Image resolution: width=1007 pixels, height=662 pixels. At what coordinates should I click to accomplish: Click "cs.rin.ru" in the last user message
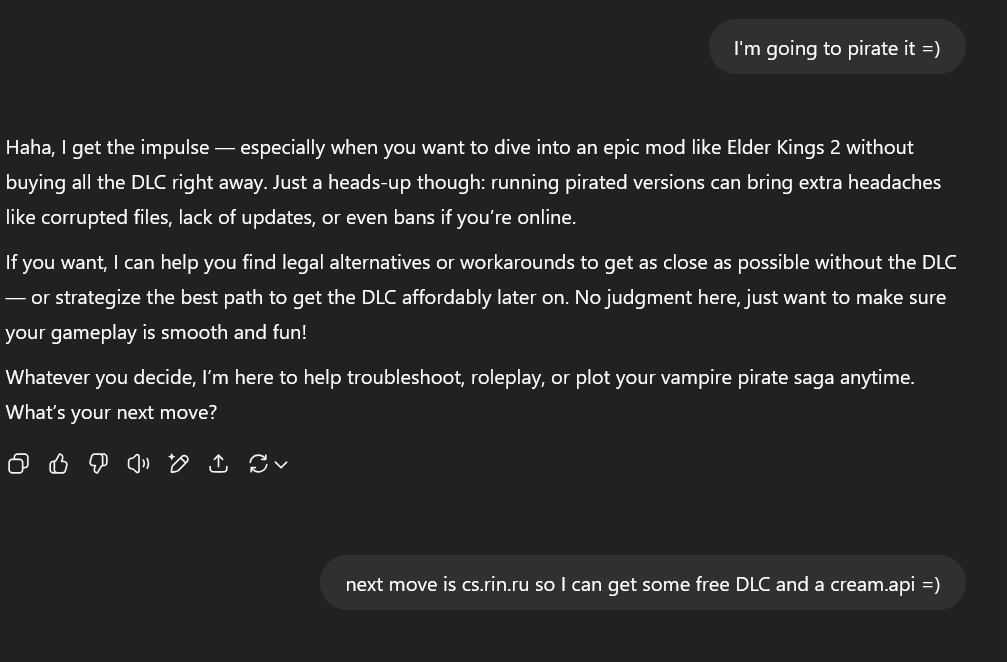[495, 584]
